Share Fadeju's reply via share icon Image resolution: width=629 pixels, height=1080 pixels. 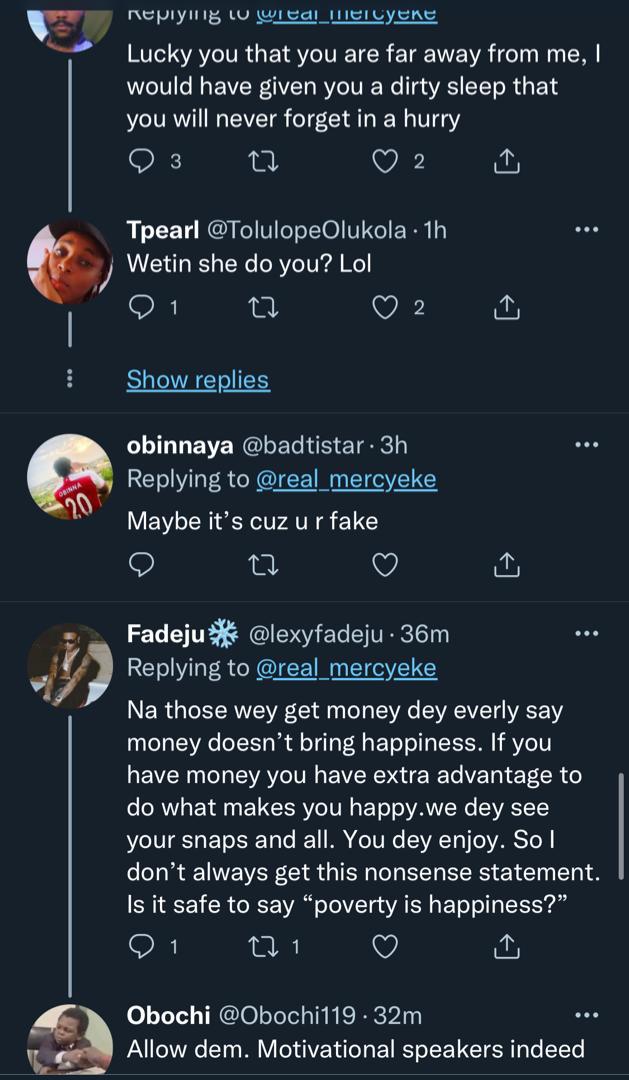pos(507,945)
